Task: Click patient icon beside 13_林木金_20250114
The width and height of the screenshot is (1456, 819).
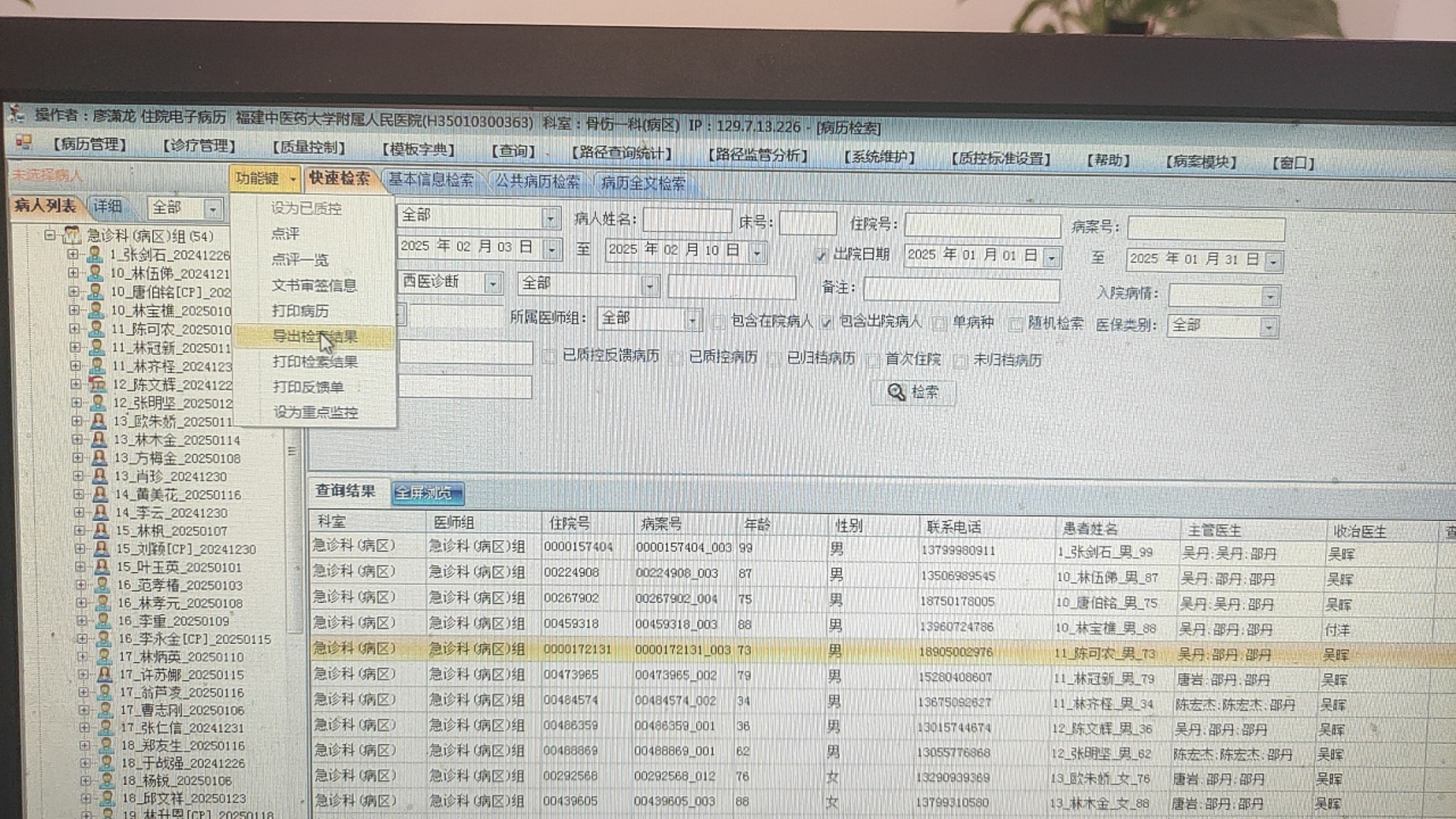Action: tap(99, 439)
